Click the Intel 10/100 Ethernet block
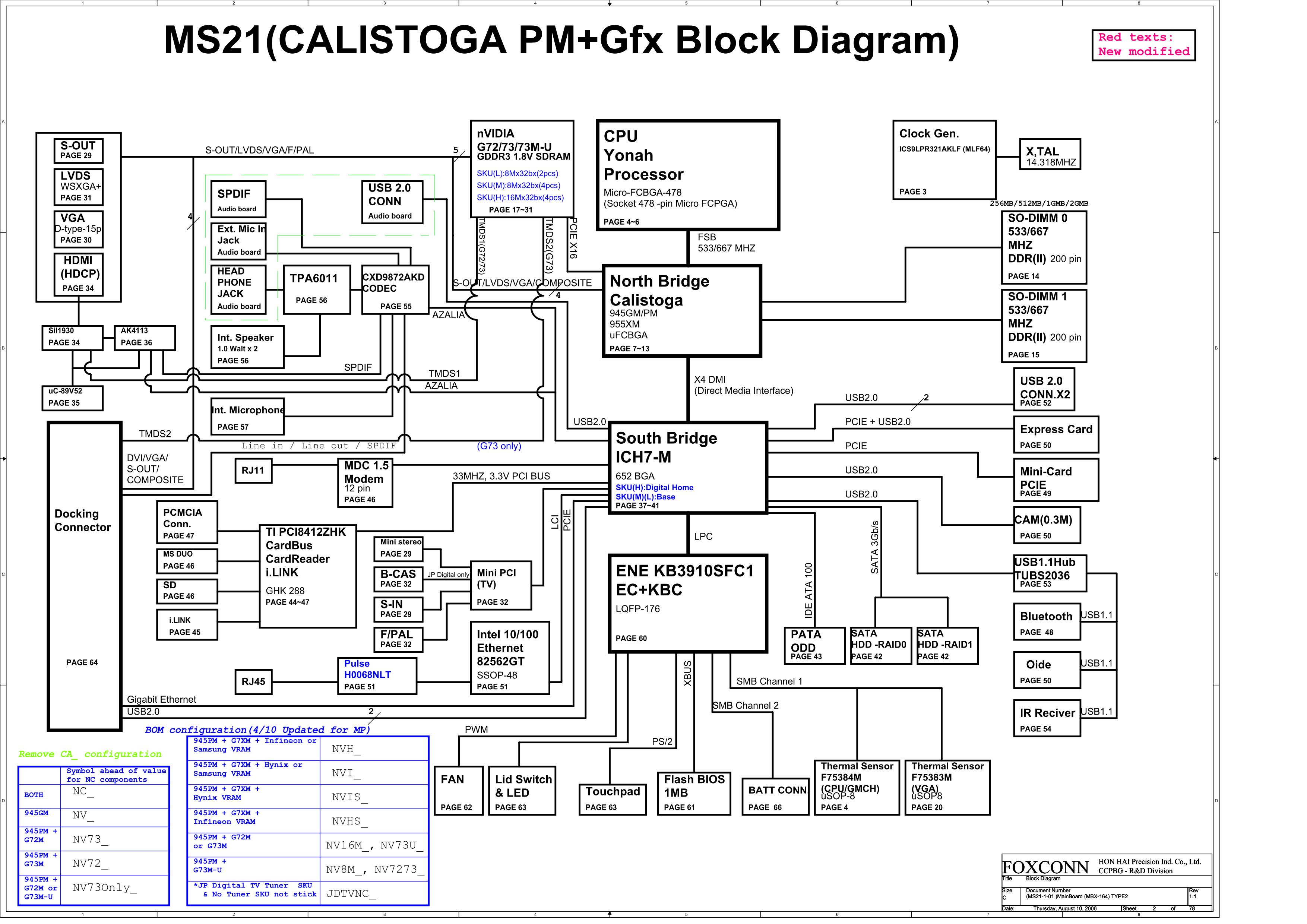This screenshot has width=1307, height=924. click(x=509, y=658)
